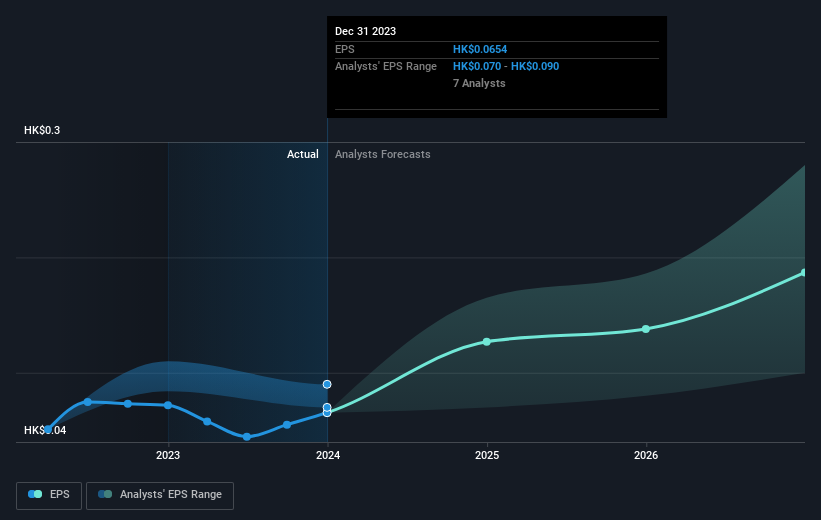The image size is (821, 520).
Task: Click the 2026 EPS forecast data point
Action: 646,329
